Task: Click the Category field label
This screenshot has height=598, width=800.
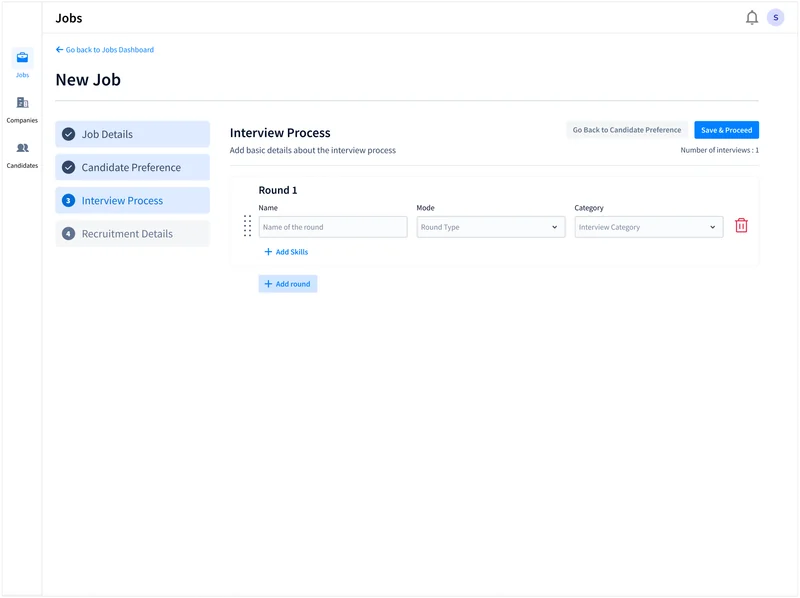Action: click(x=589, y=208)
